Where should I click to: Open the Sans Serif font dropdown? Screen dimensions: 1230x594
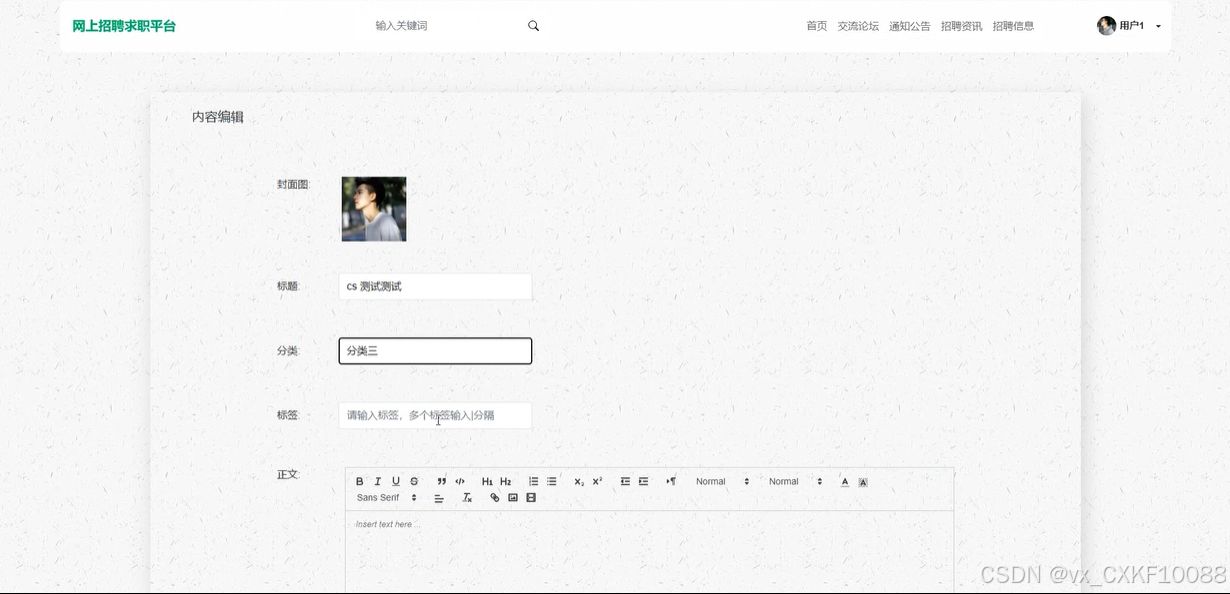coord(386,498)
